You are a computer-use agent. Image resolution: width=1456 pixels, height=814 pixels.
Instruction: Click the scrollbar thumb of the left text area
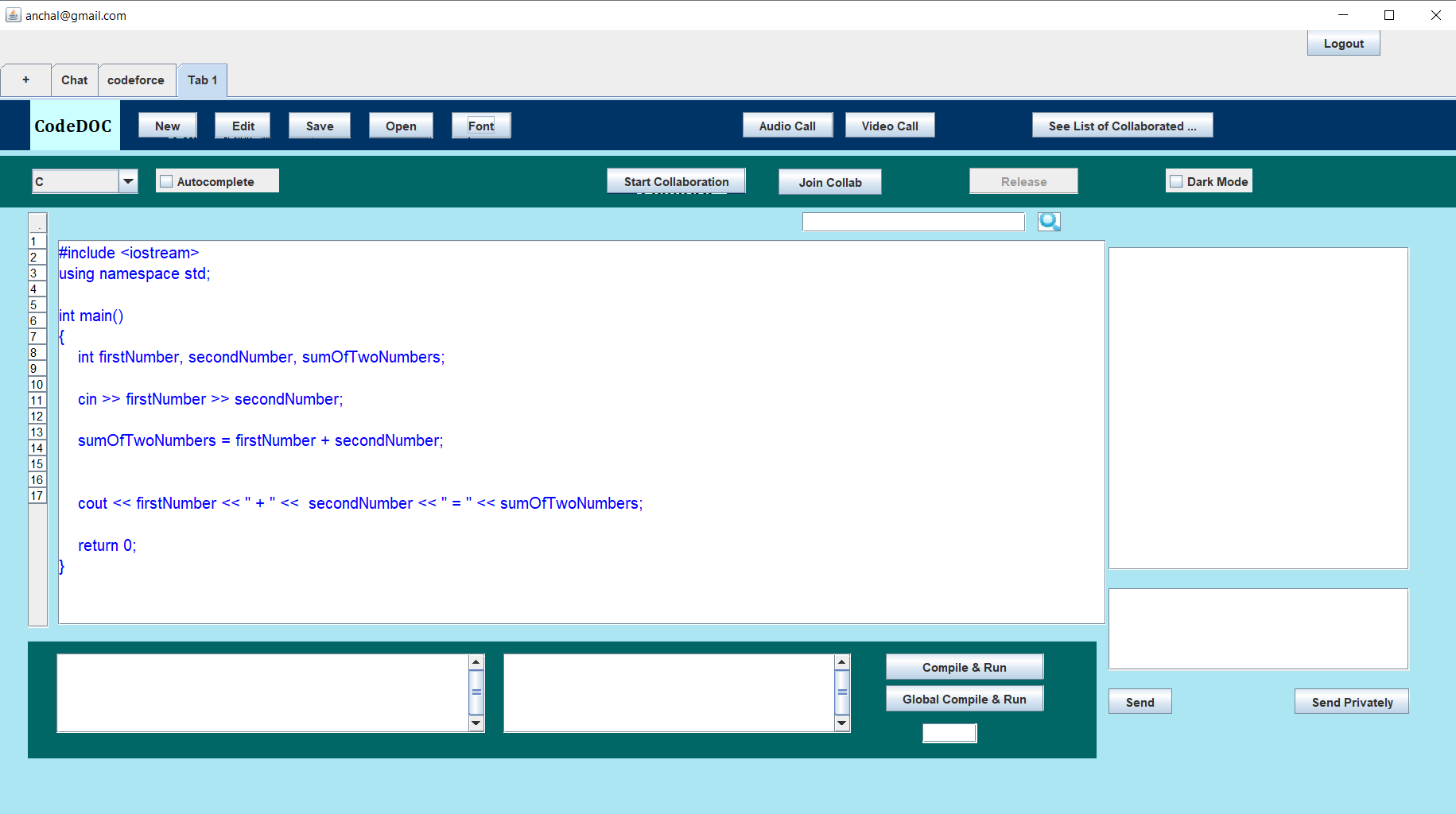pyautogui.click(x=476, y=692)
